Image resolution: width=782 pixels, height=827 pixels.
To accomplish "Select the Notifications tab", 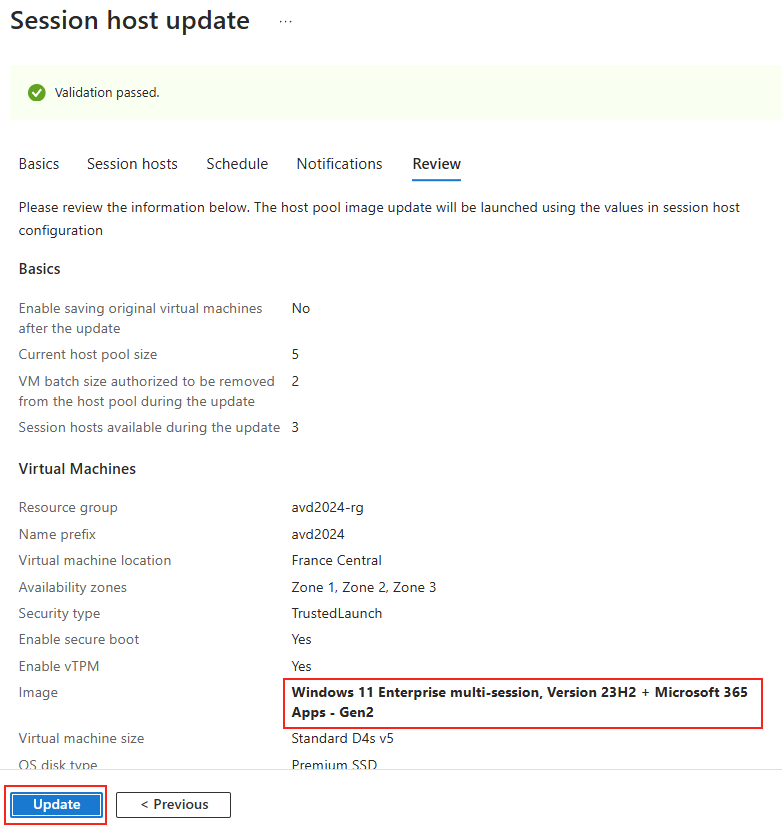I will click(340, 164).
